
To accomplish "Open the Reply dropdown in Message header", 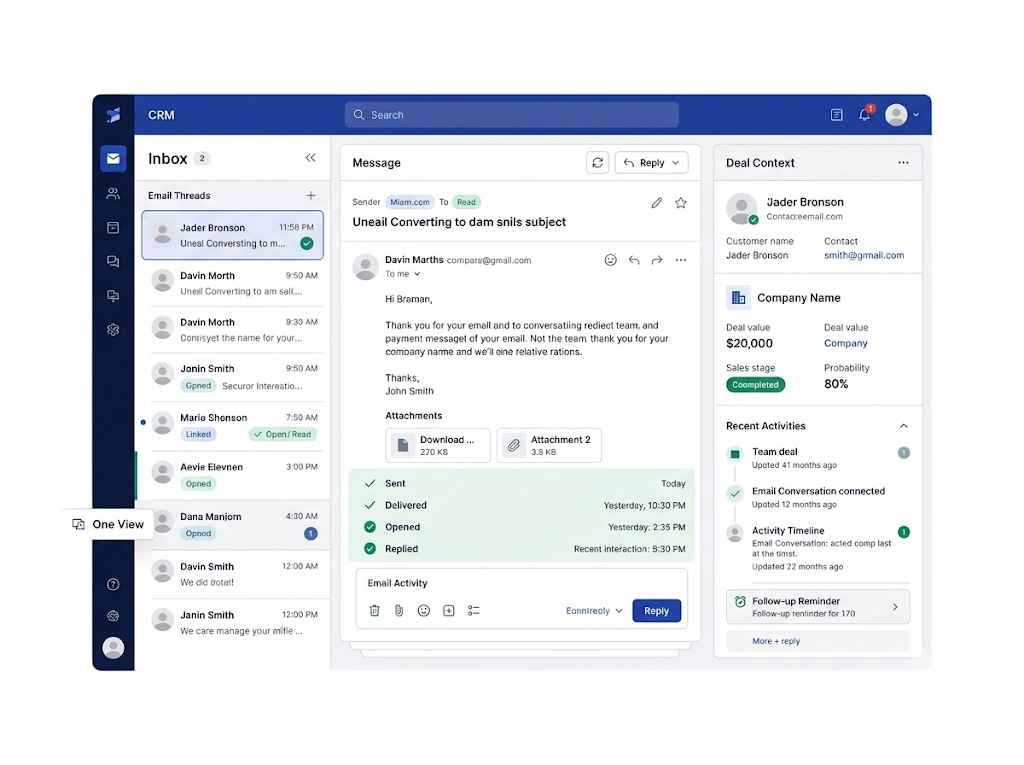I will point(651,163).
